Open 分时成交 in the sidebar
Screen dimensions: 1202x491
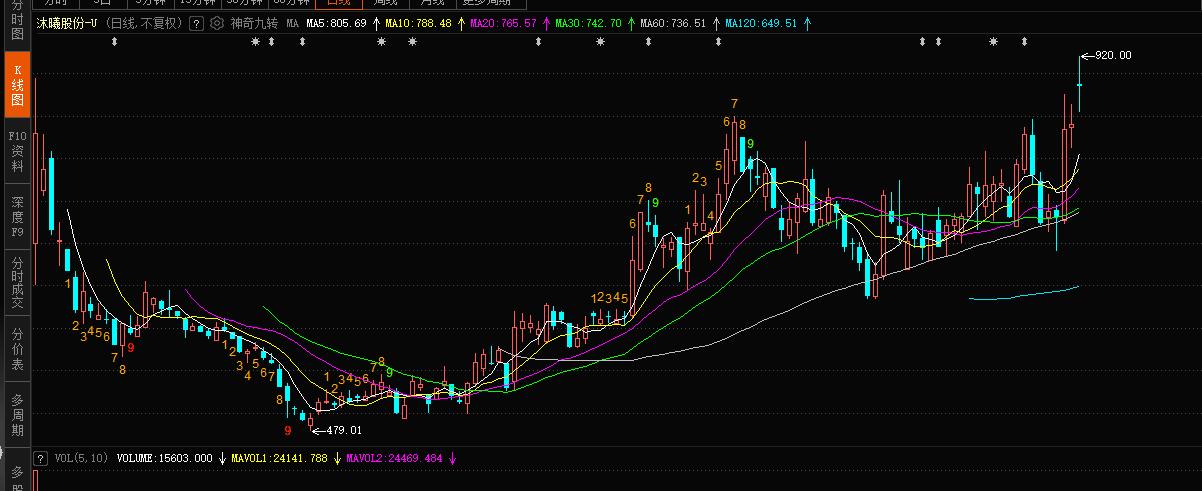[x=17, y=281]
